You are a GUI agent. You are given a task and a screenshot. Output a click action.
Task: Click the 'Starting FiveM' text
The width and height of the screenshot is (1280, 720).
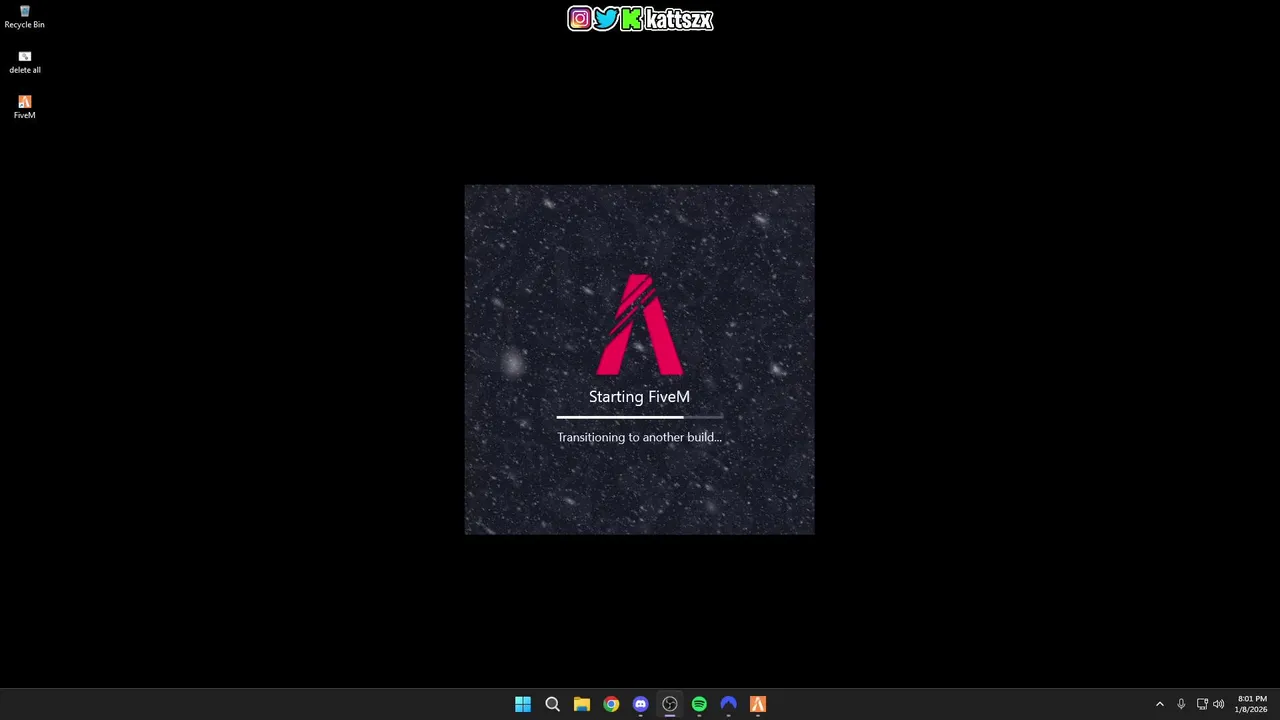coord(639,397)
